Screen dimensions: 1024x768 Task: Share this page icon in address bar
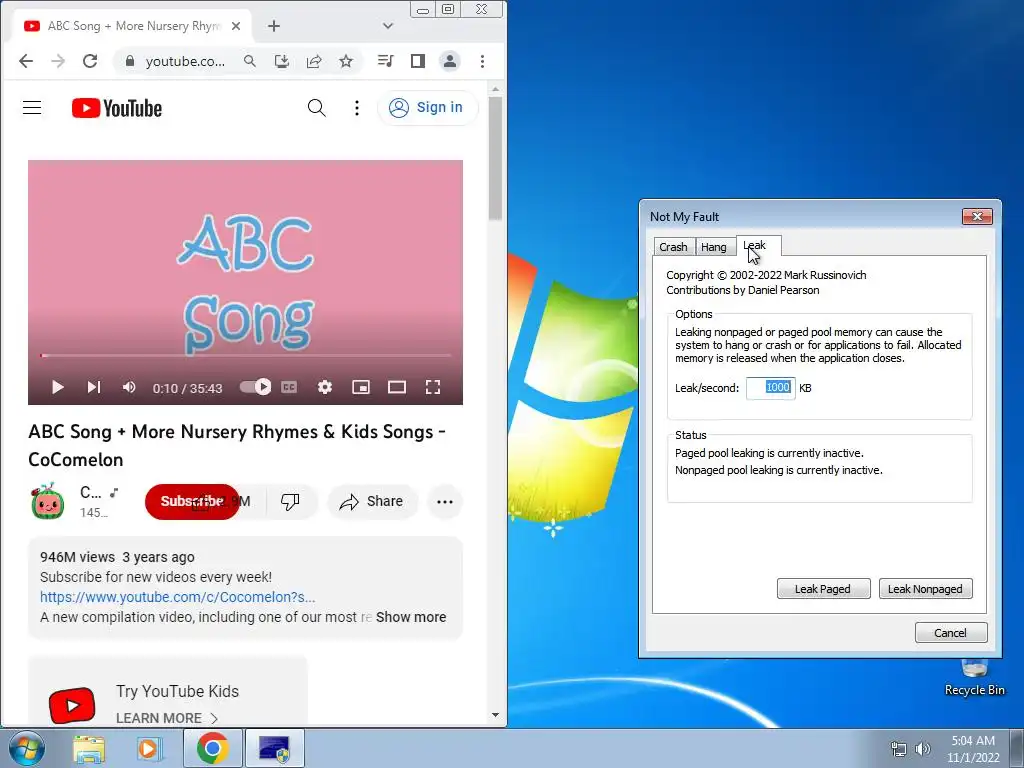pos(314,61)
